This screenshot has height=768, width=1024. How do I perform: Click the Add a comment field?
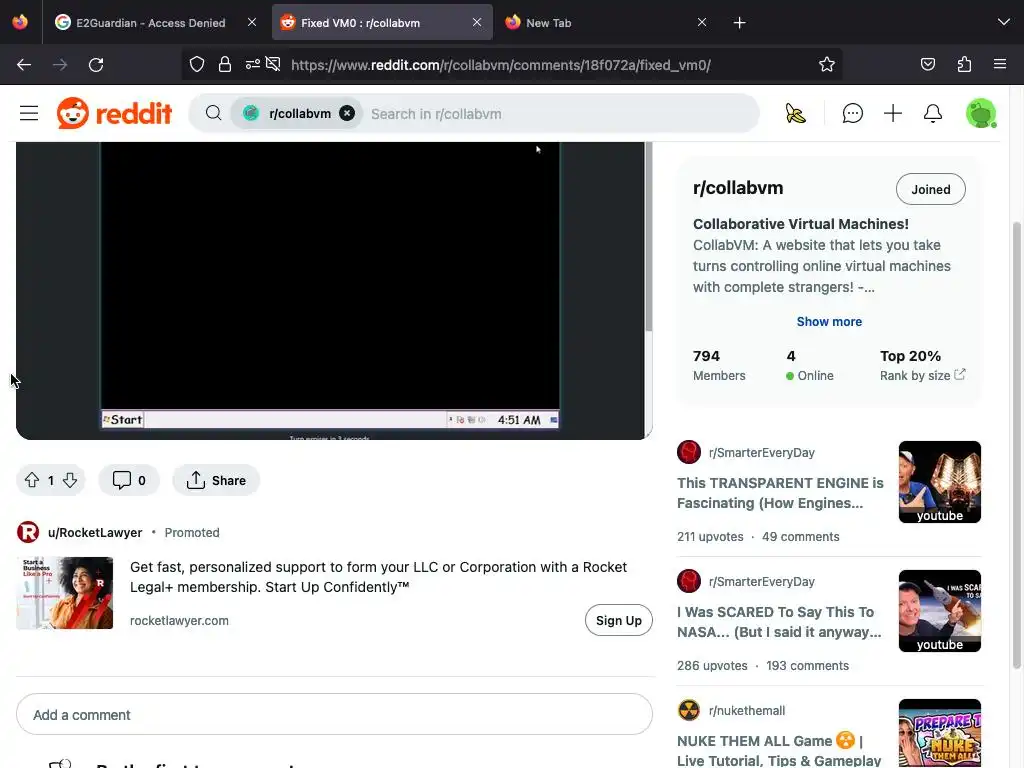click(334, 714)
